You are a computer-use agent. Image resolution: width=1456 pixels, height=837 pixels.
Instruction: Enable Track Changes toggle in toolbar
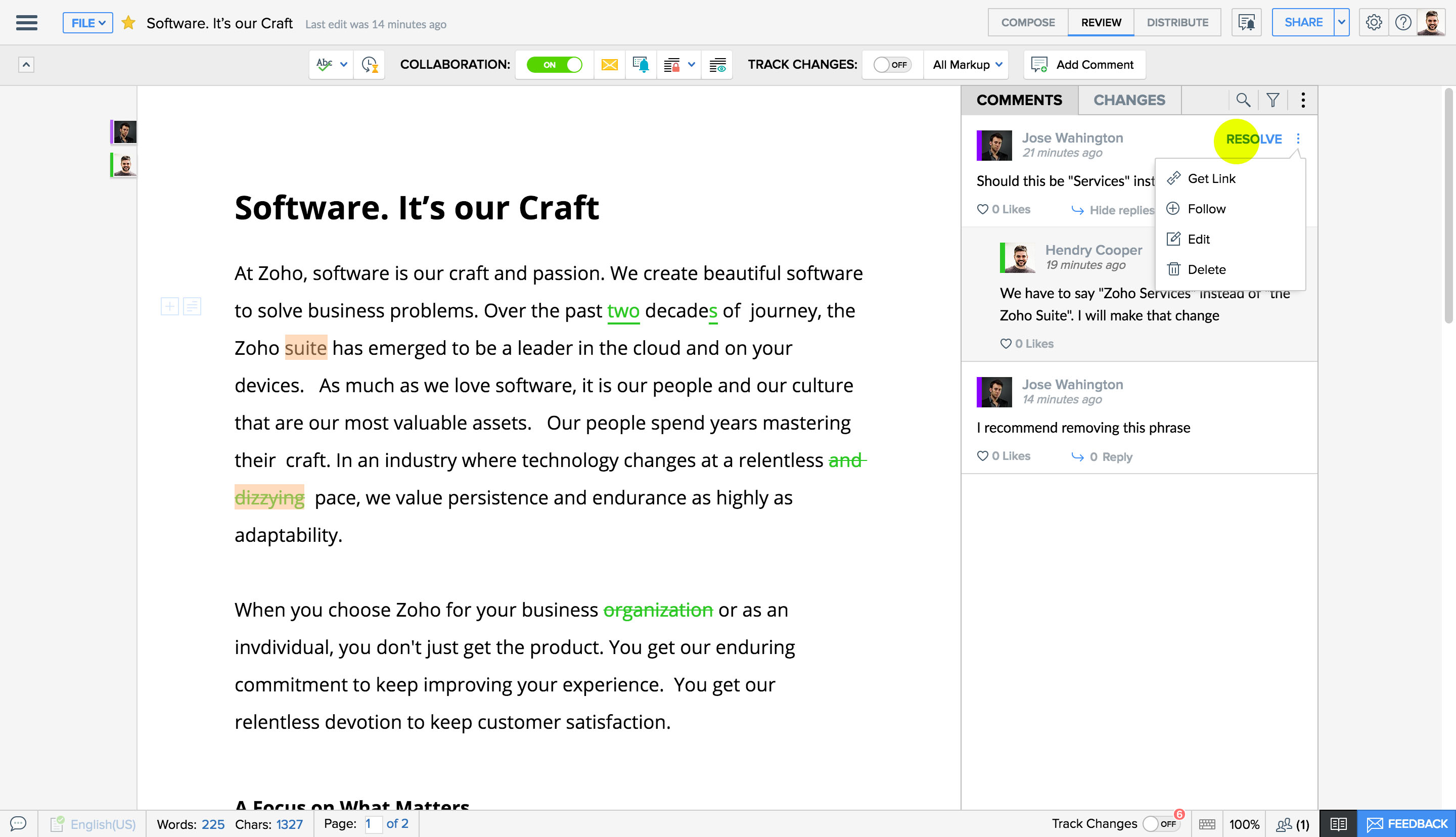pos(891,64)
